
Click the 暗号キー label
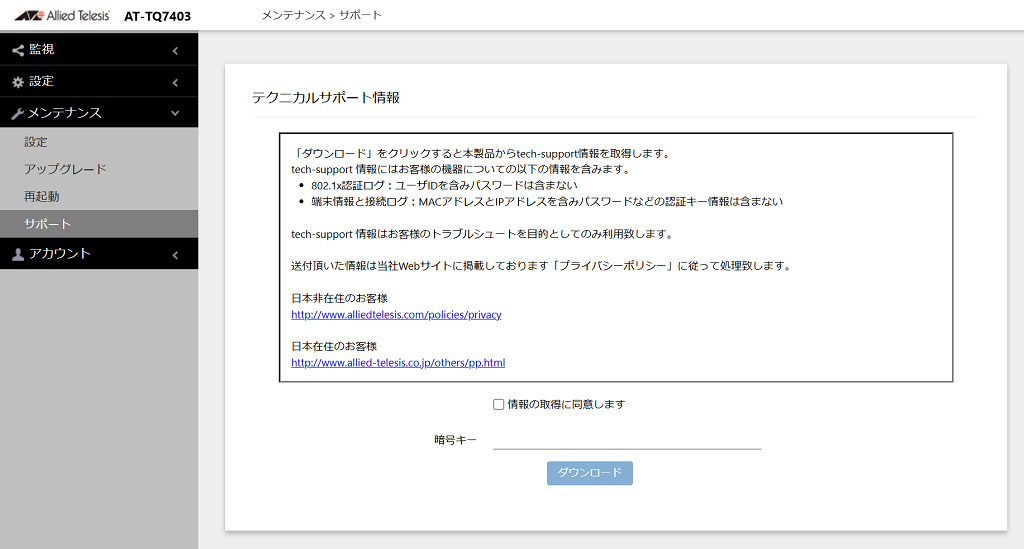pos(455,440)
